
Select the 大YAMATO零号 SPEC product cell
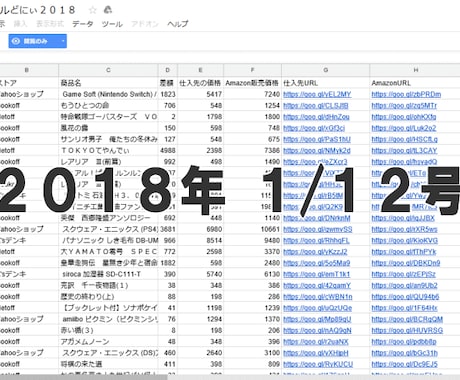point(108,252)
